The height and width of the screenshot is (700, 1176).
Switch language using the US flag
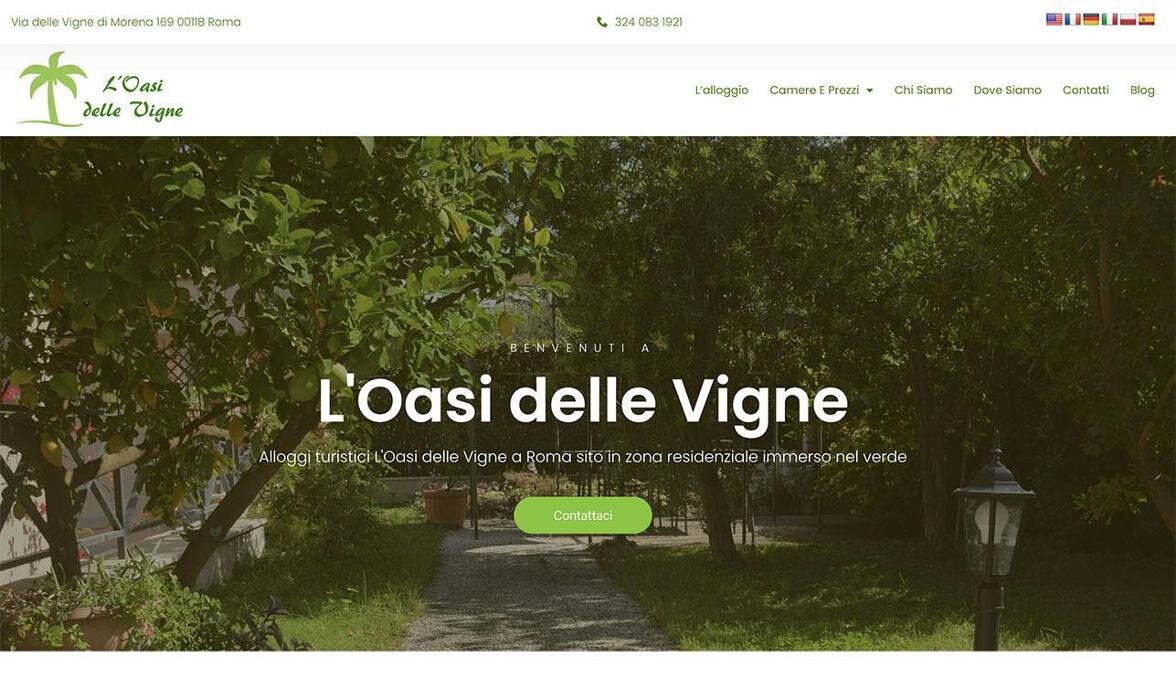[x=1054, y=20]
